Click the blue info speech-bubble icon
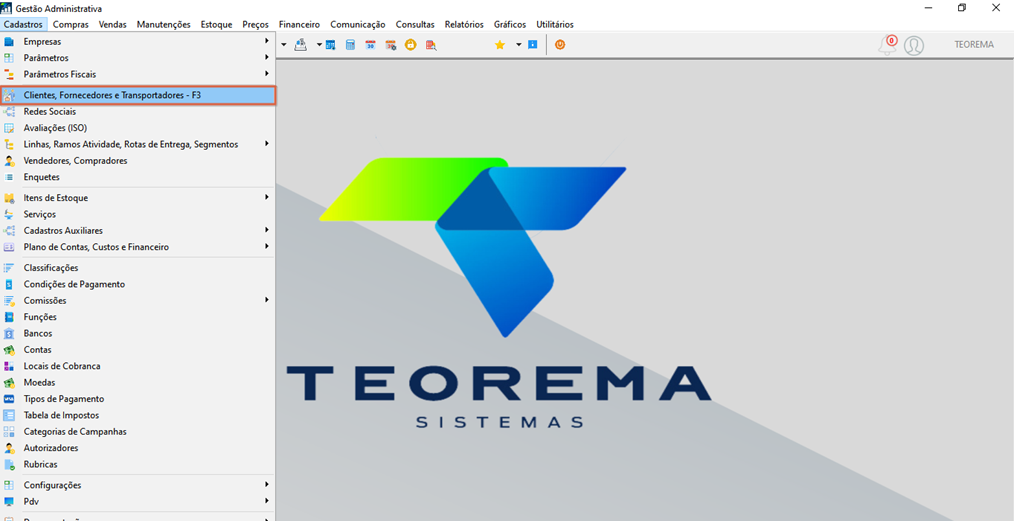Viewport: 1014px width, 521px height. click(533, 45)
